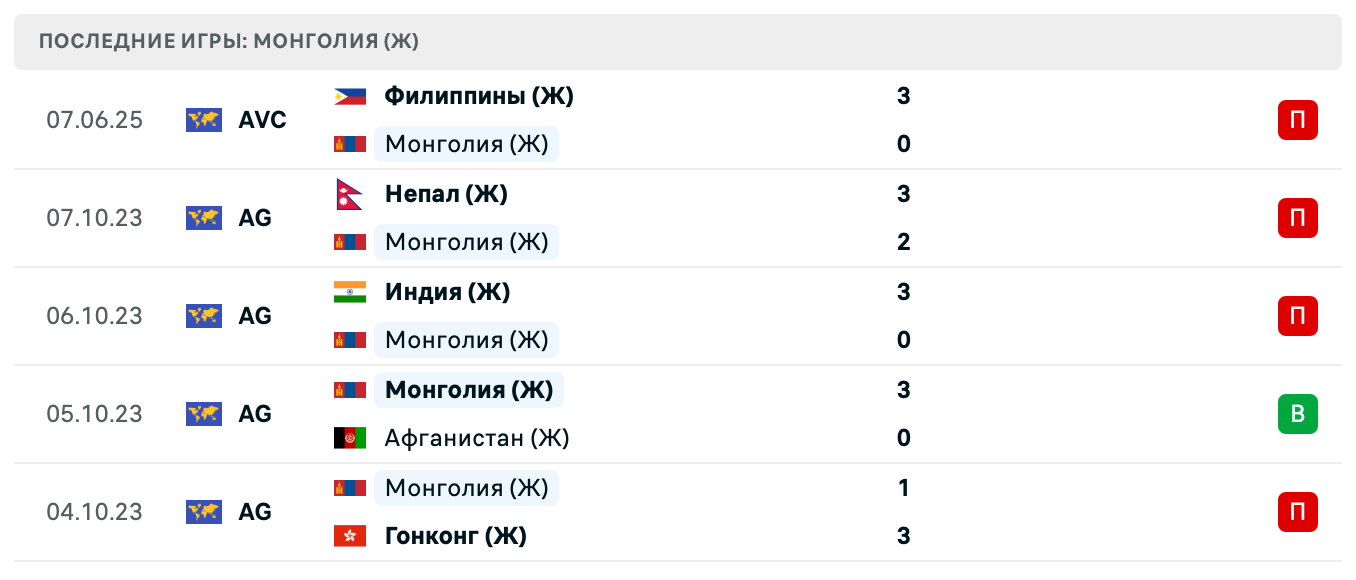Image resolution: width=1356 pixels, height=580 pixels.
Task: Click the red loss badge for 04.10.23
Action: tap(1297, 512)
